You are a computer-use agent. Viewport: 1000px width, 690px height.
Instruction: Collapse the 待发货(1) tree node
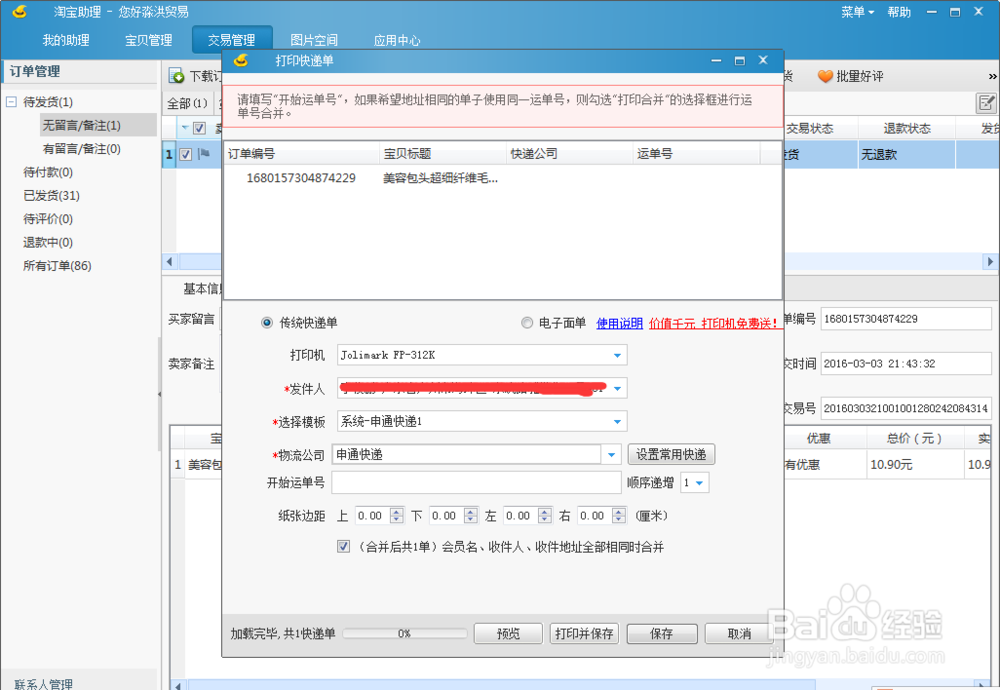[11, 101]
